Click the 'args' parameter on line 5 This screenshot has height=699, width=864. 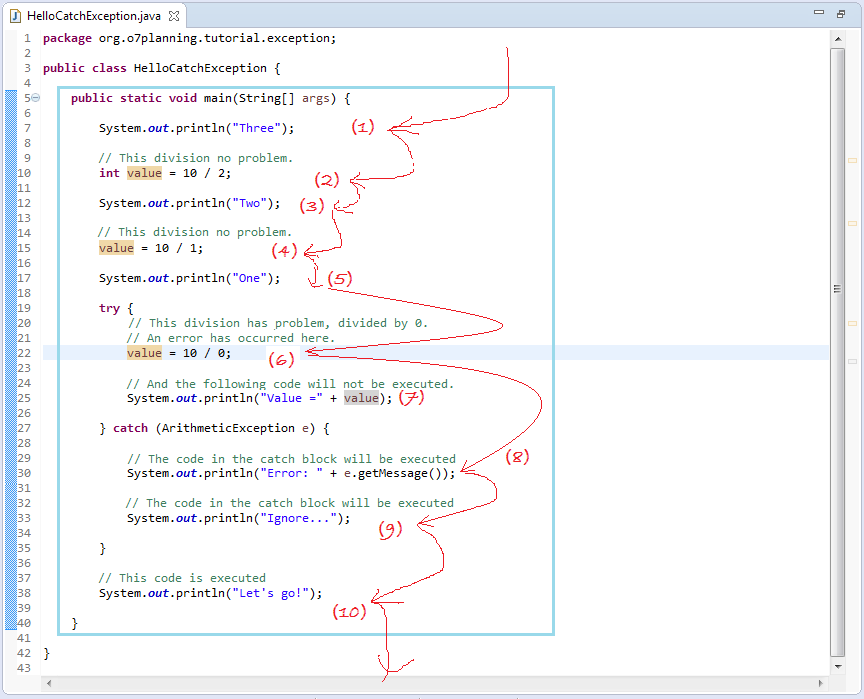pyautogui.click(x=316, y=98)
